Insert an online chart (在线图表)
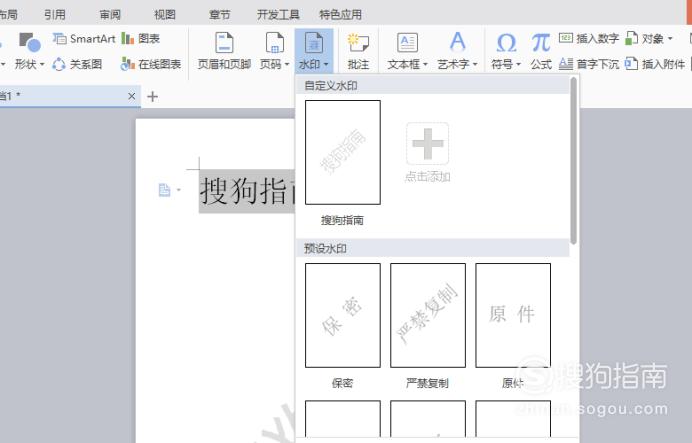This screenshot has height=443, width=692. 150,64
